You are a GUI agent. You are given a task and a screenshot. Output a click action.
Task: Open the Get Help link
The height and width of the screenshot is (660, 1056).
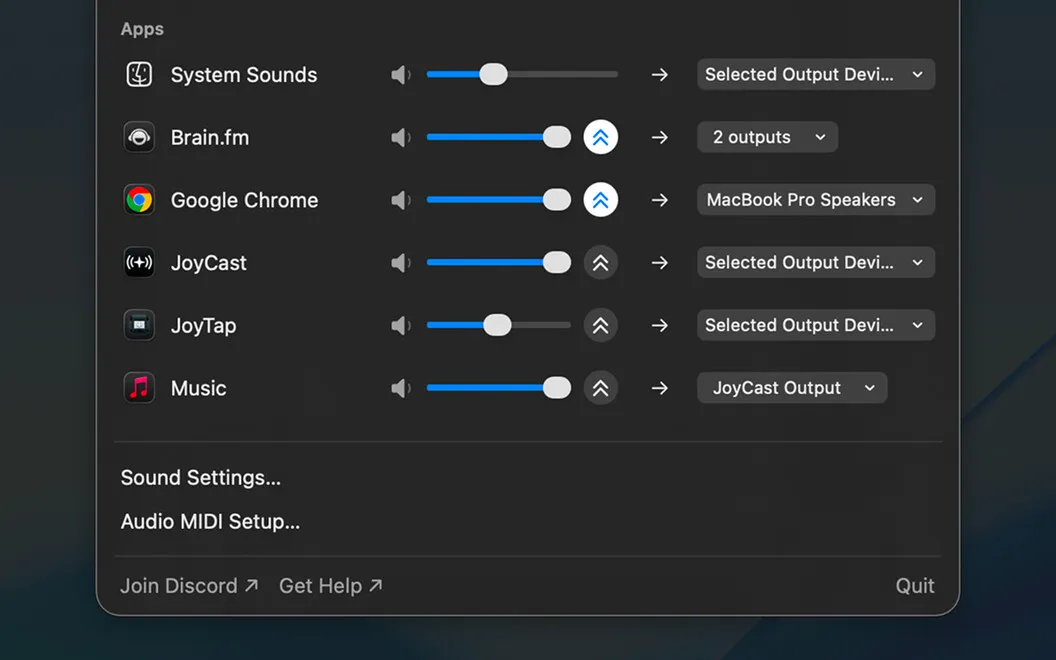pos(331,586)
